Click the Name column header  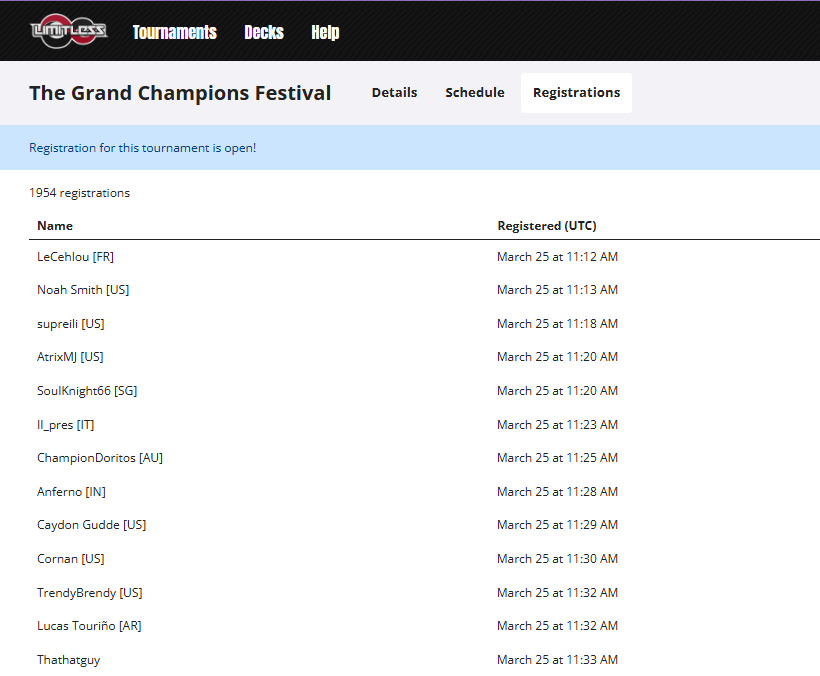tap(55, 226)
